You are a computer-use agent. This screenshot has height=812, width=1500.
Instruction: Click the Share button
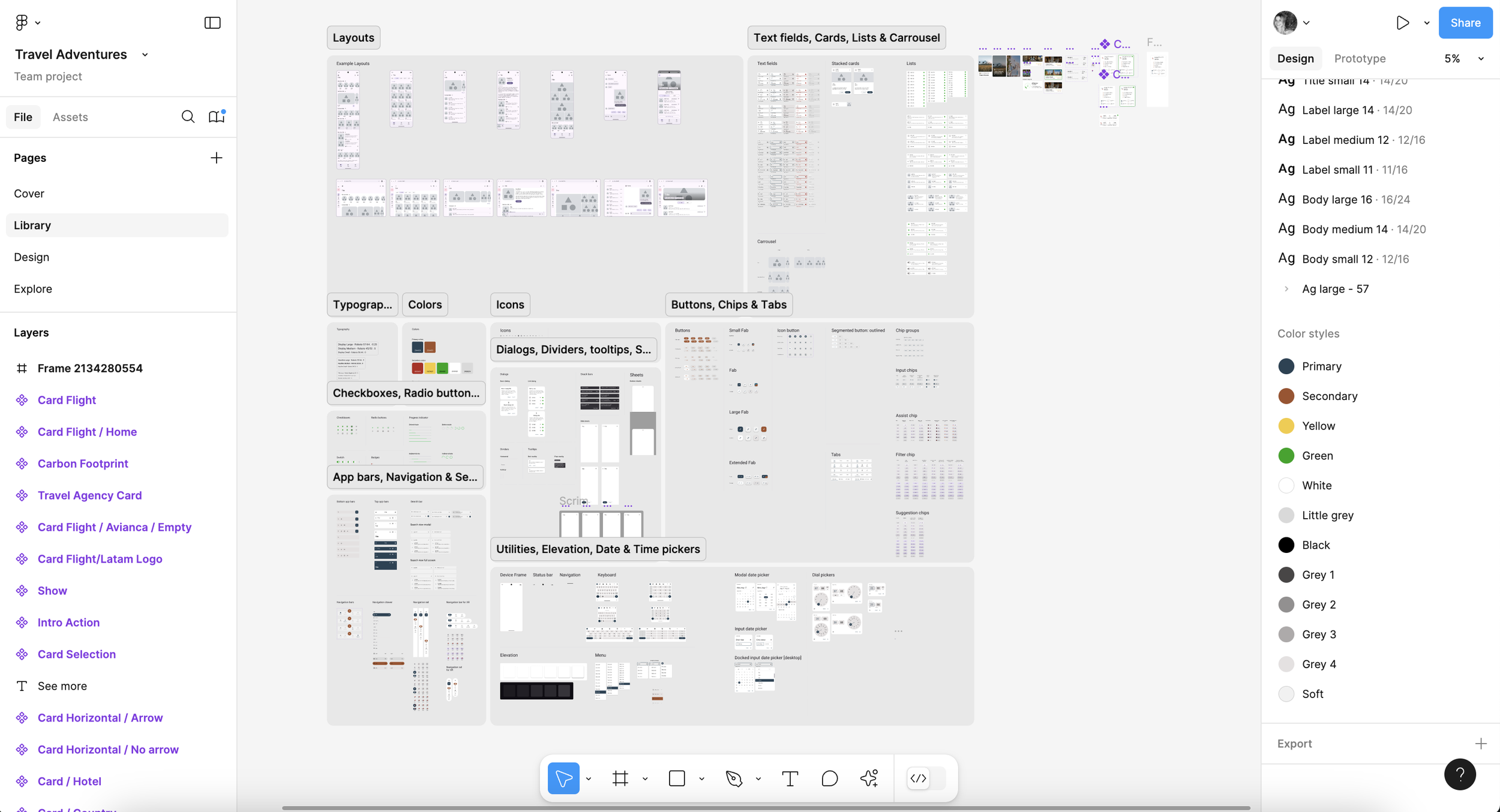point(1465,23)
